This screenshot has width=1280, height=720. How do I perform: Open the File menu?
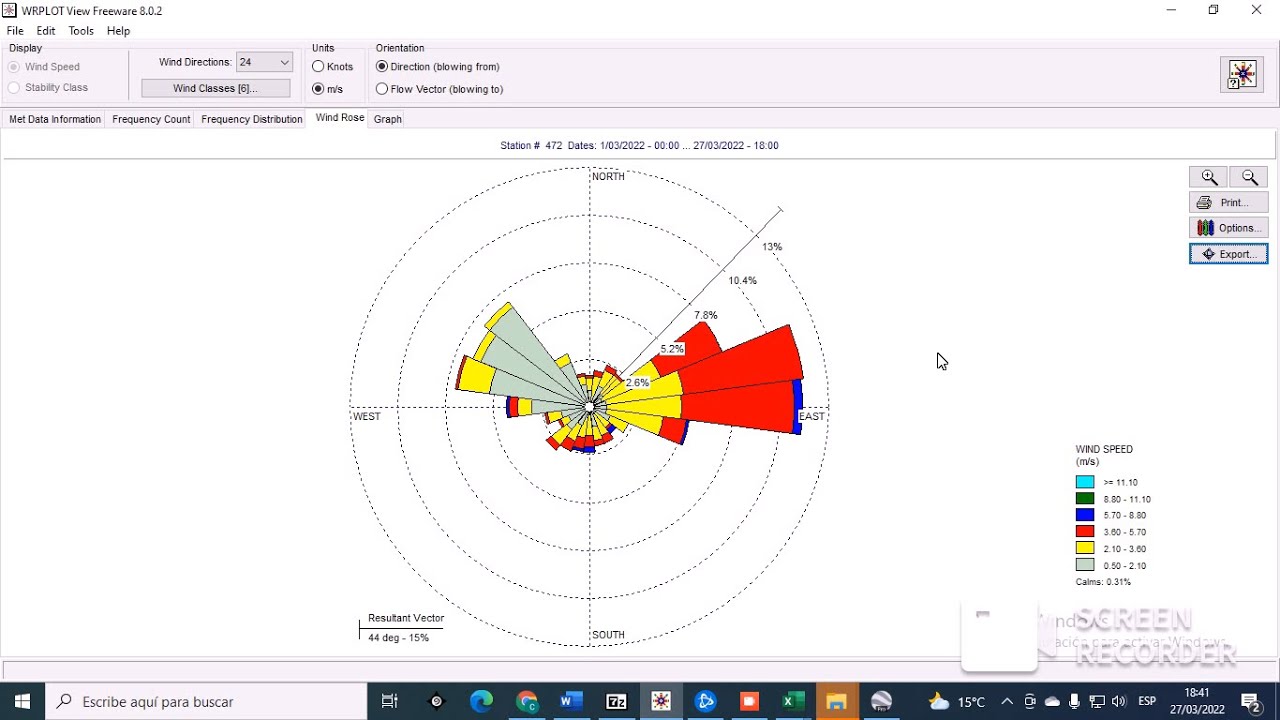(x=15, y=31)
